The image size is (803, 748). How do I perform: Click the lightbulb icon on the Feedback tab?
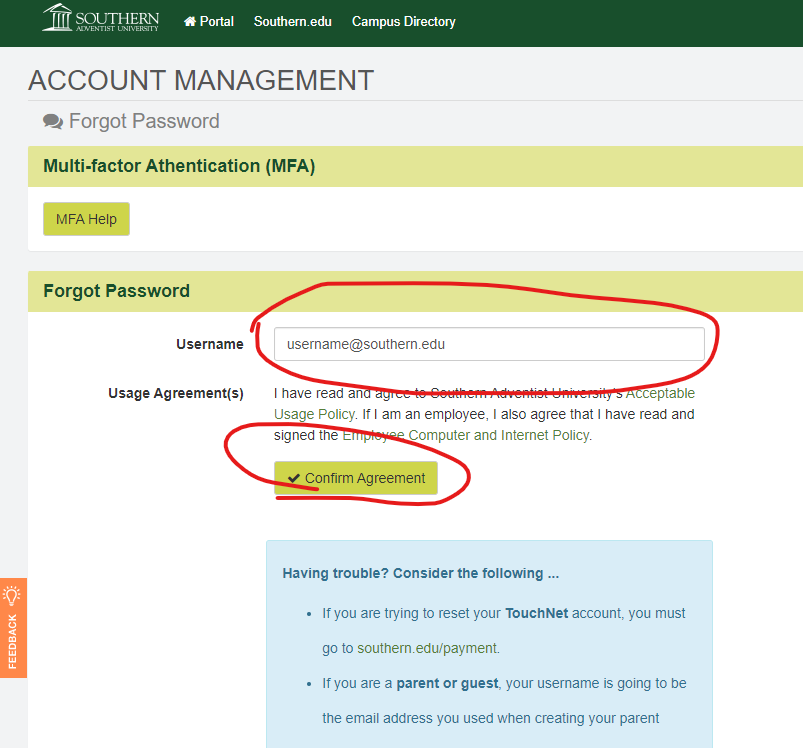pyautogui.click(x=13, y=595)
